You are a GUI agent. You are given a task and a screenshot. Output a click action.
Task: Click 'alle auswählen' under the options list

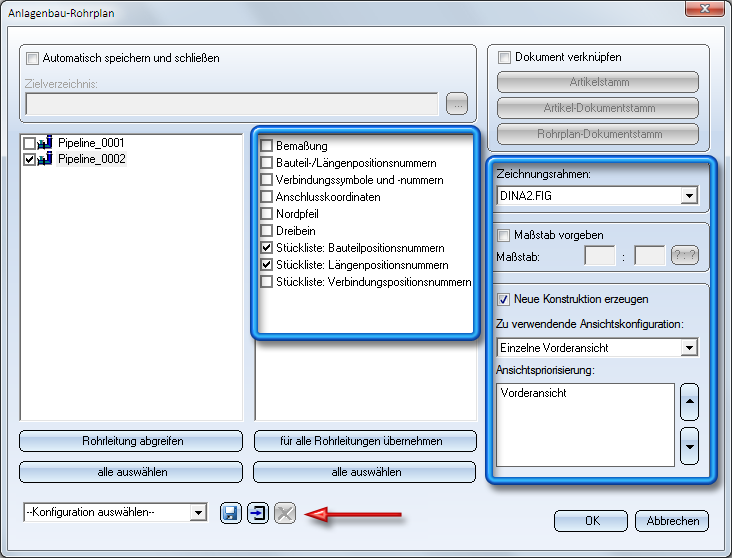coord(365,472)
